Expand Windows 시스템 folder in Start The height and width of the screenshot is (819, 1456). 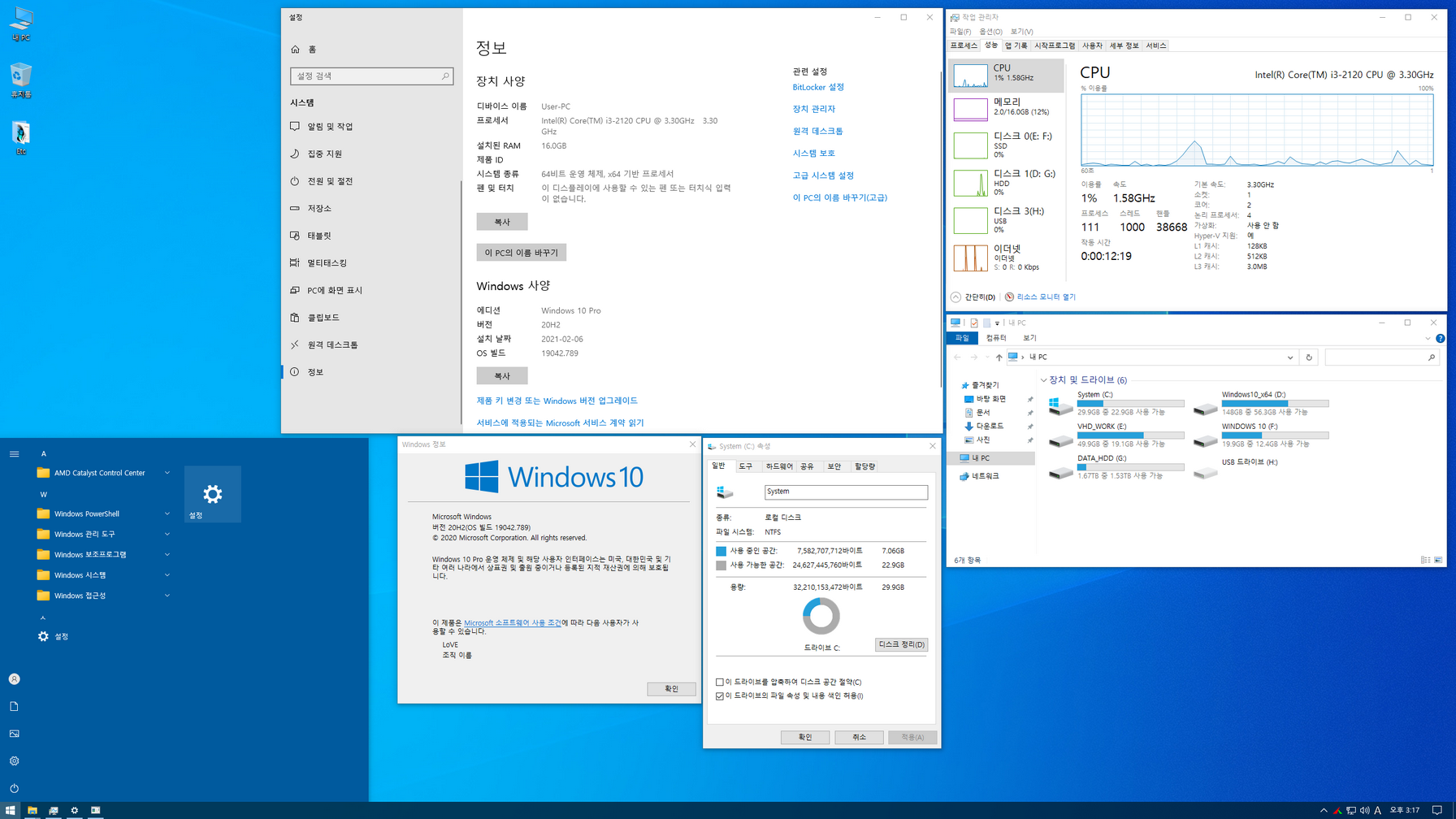(x=104, y=575)
